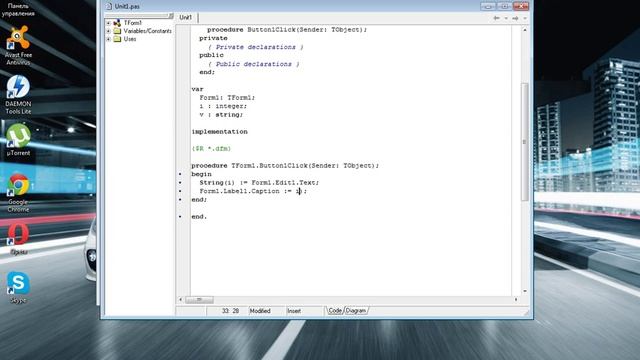Click the Variables/Constants folder icon
640x360 pixels.
(x=117, y=31)
